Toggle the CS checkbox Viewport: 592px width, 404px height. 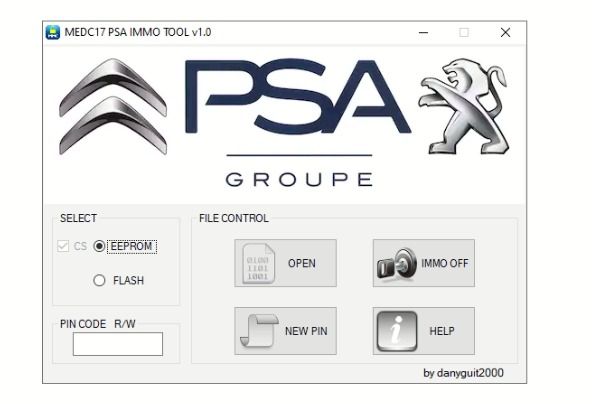pyautogui.click(x=63, y=246)
